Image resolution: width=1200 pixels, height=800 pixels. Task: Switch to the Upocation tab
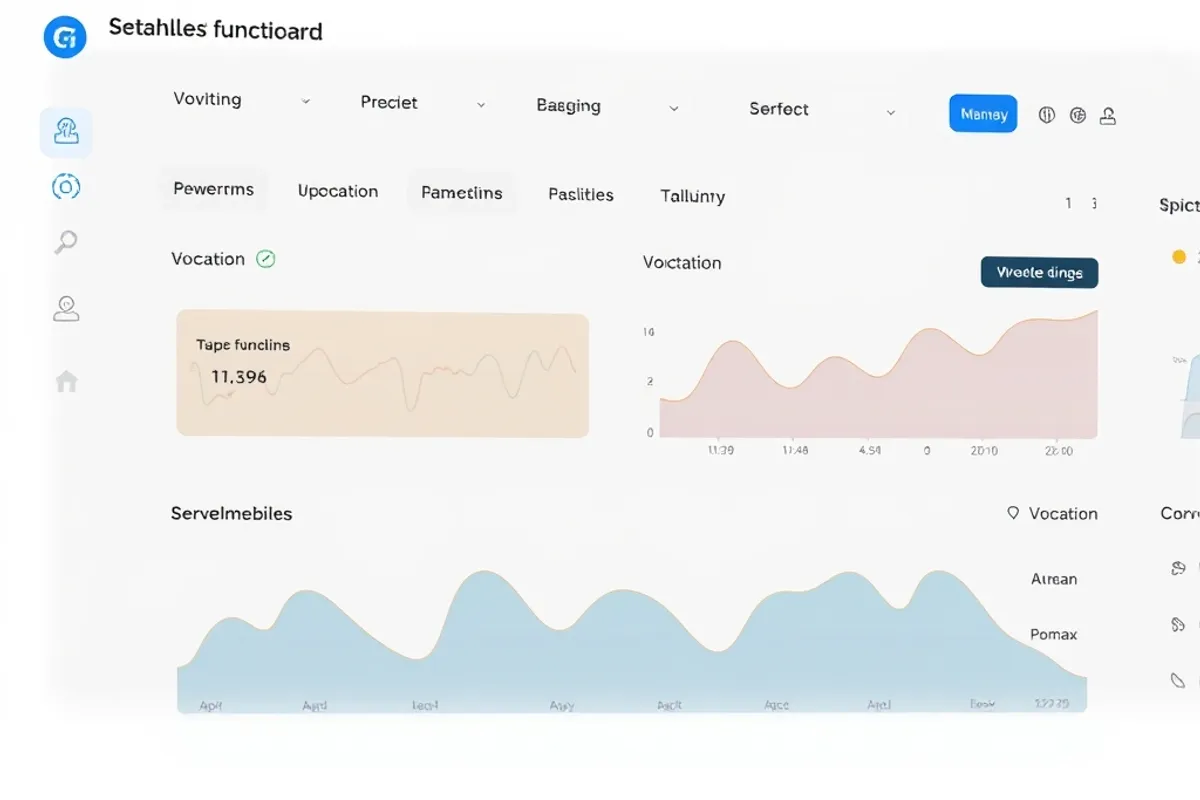[338, 191]
